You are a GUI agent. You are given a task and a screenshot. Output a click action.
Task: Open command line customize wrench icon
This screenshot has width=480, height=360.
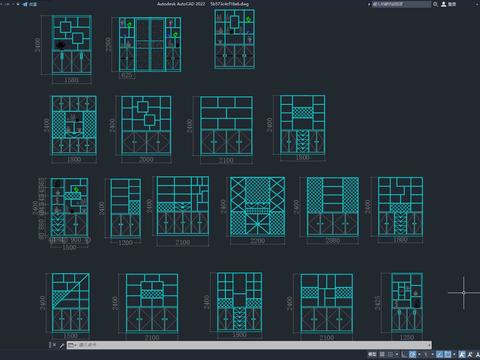(62, 345)
